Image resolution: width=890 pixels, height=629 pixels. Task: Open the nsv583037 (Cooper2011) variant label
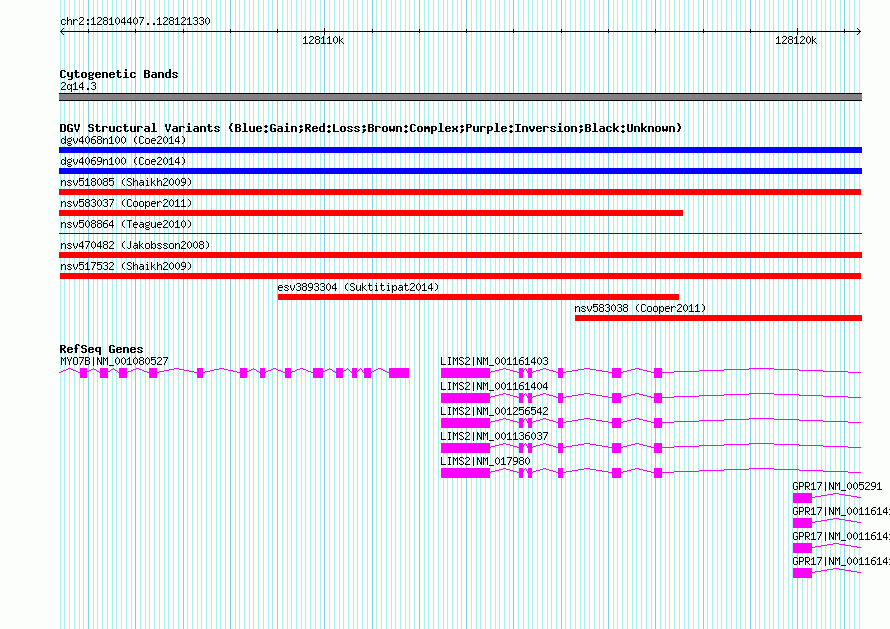pos(126,203)
